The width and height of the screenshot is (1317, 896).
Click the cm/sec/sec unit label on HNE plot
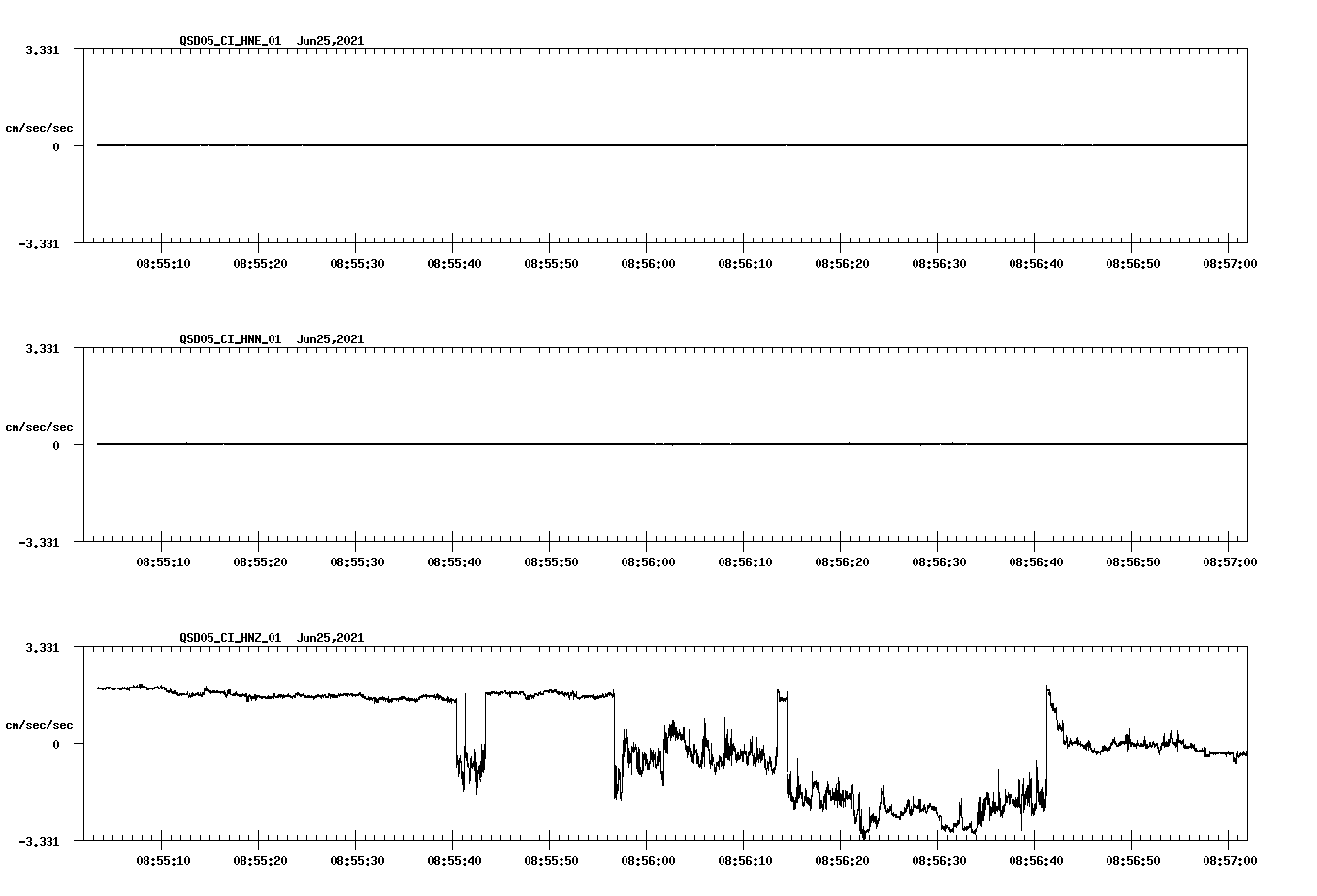pos(39,128)
